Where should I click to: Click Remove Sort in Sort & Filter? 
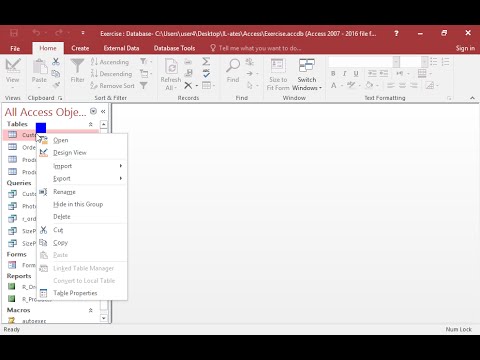click(x=112, y=86)
